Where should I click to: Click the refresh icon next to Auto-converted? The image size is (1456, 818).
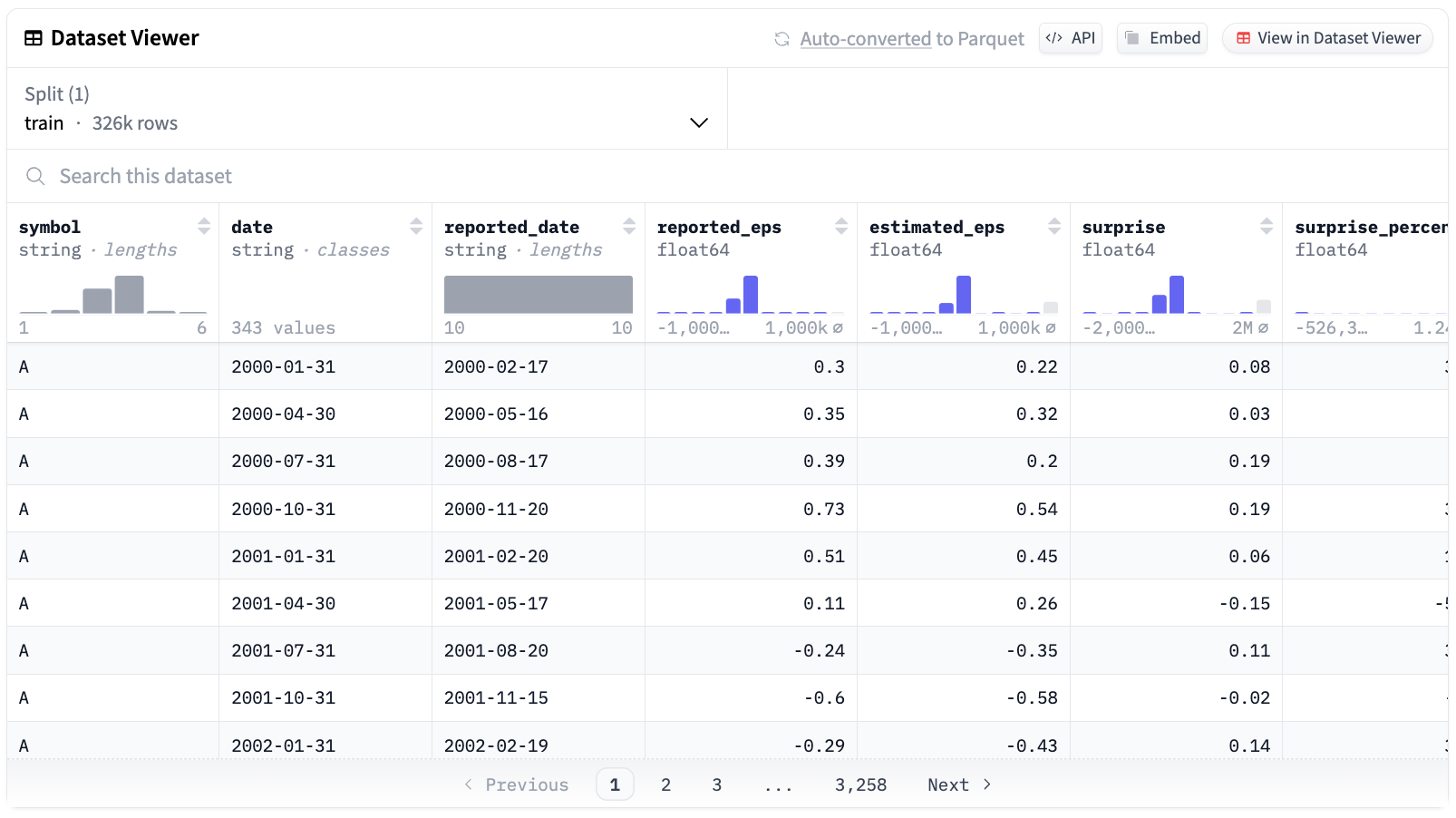(x=781, y=38)
